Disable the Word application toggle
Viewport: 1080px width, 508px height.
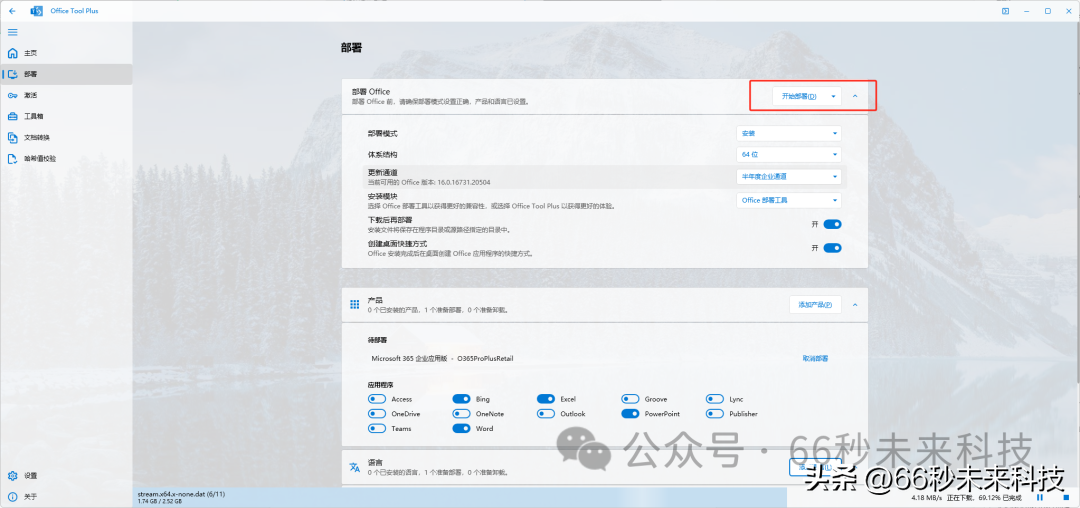[x=461, y=428]
